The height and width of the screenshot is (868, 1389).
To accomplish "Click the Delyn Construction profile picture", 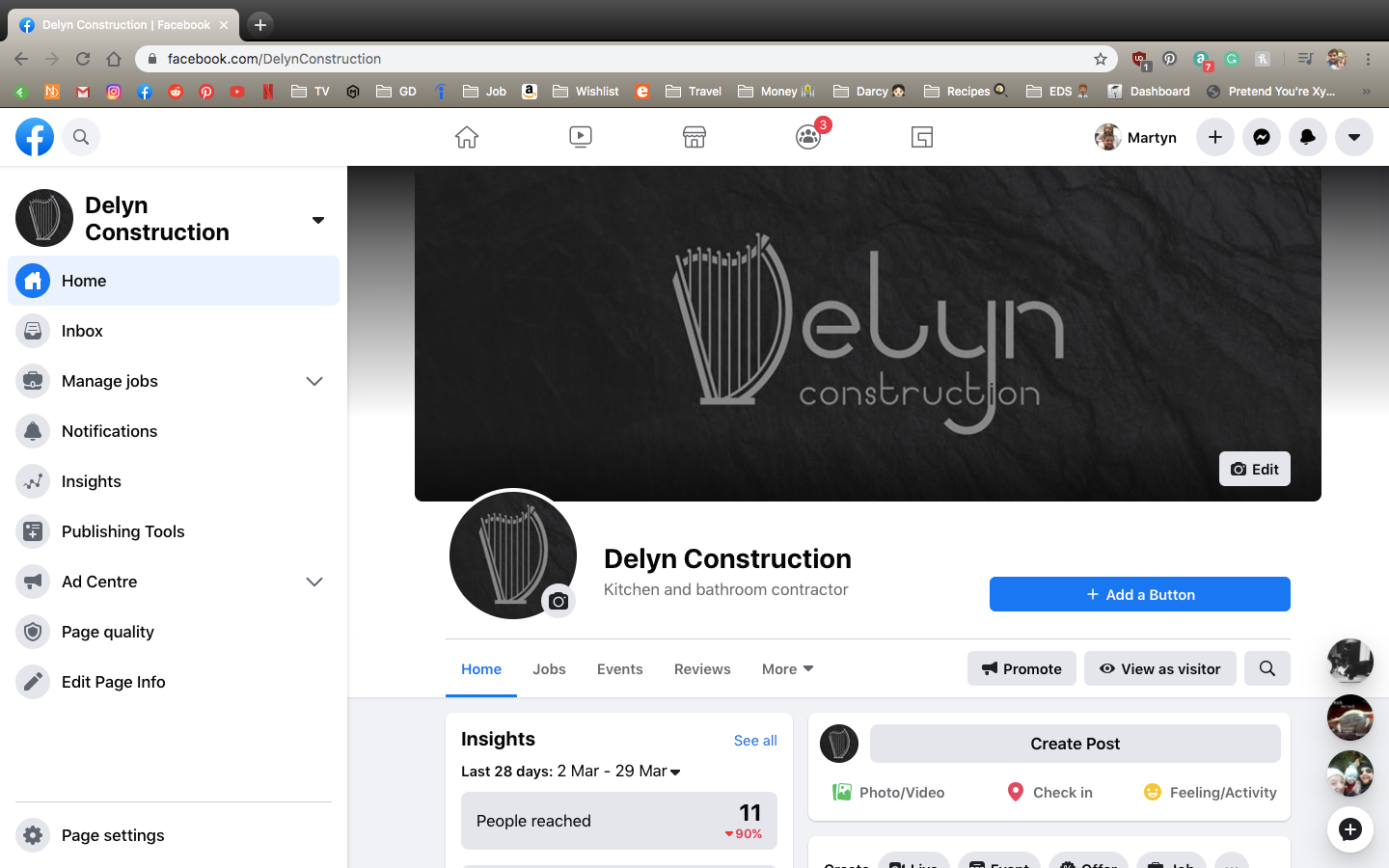I will (513, 555).
